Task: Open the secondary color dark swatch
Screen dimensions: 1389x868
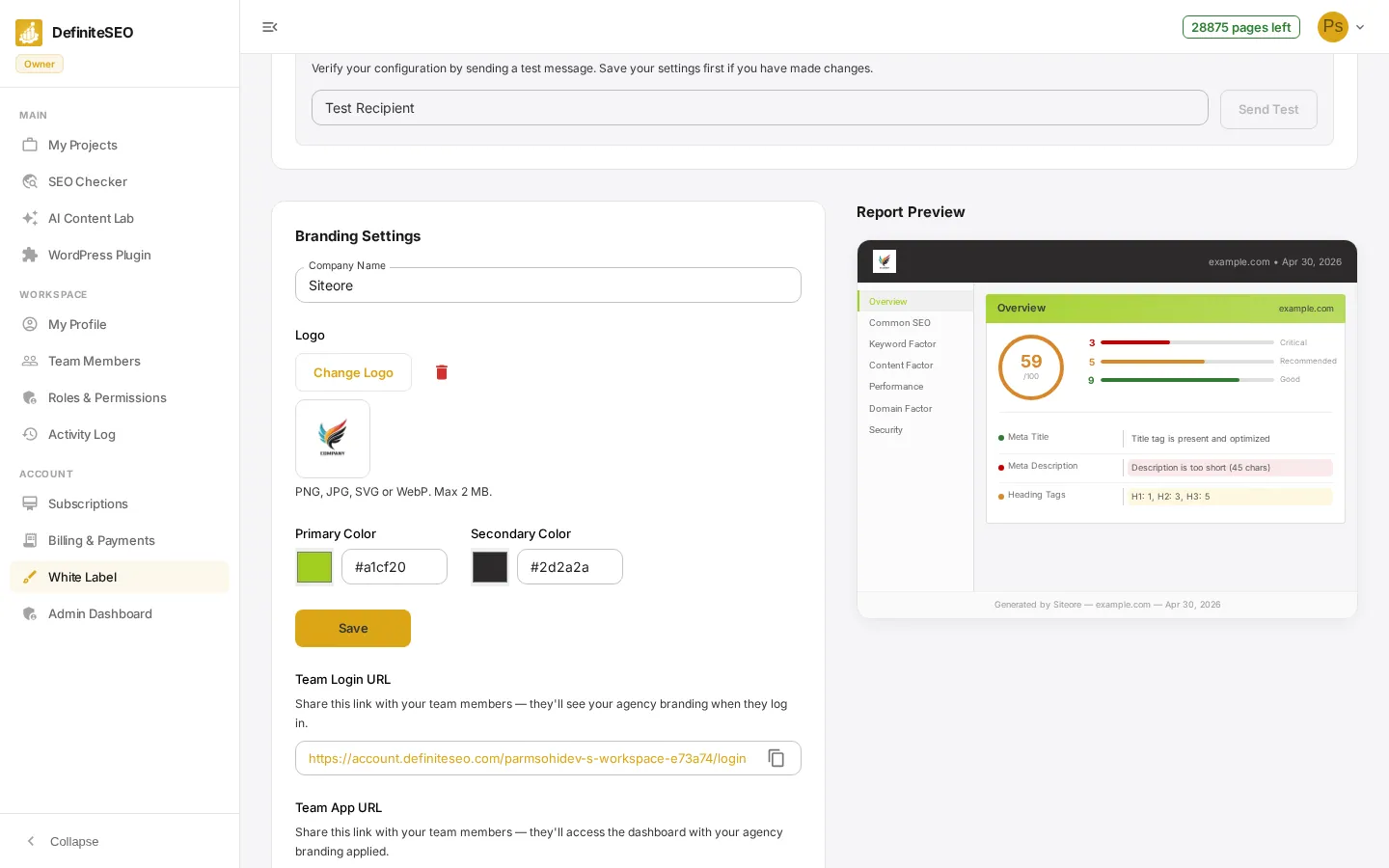Action: [x=490, y=567]
